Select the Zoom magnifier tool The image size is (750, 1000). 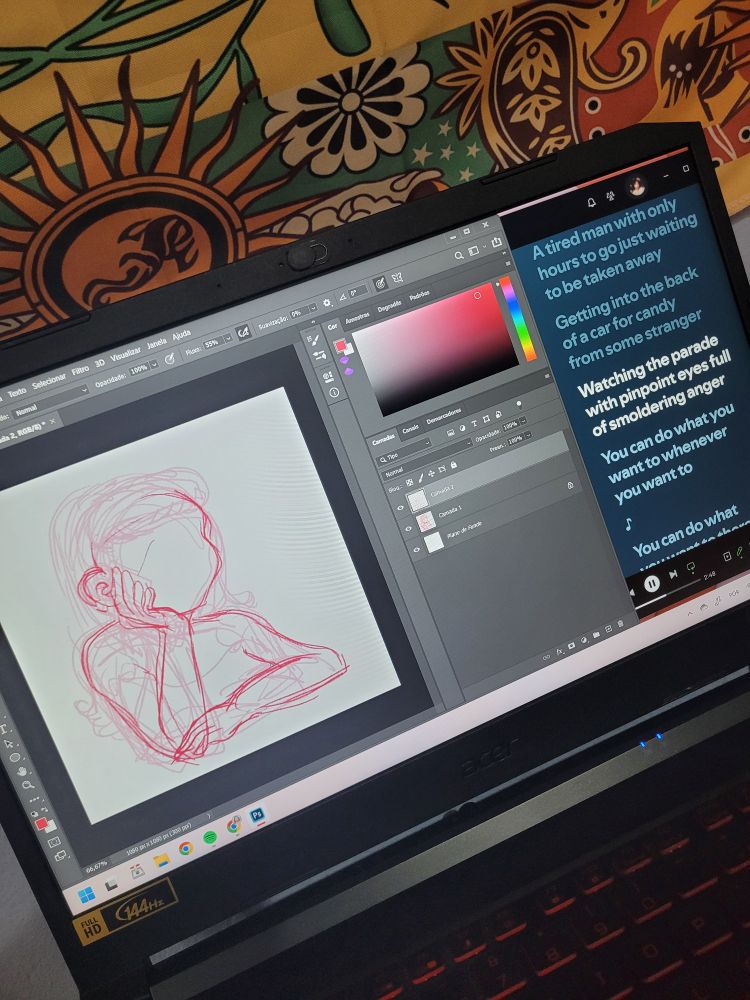coord(27,784)
